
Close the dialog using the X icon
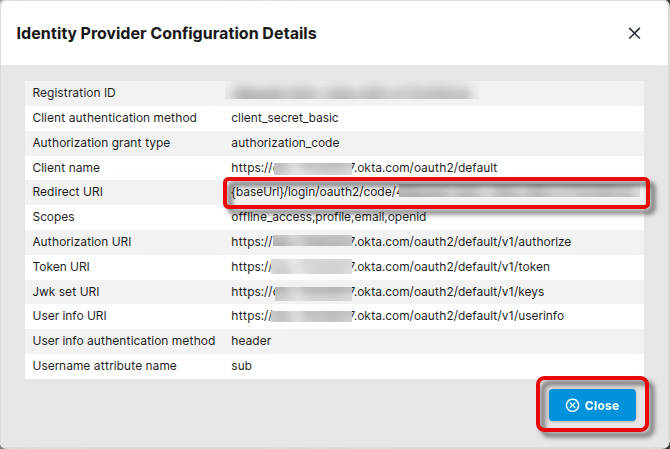(634, 33)
